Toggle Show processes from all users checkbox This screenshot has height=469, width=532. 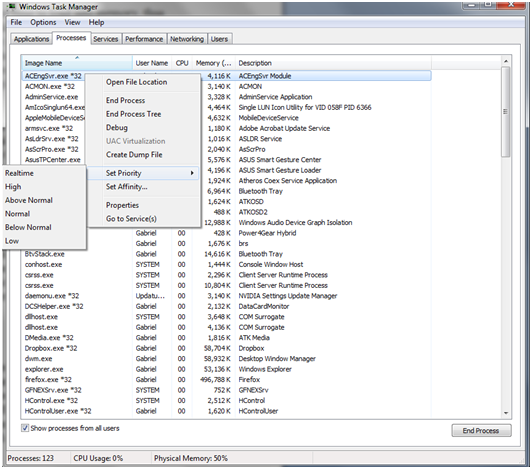tap(25, 428)
